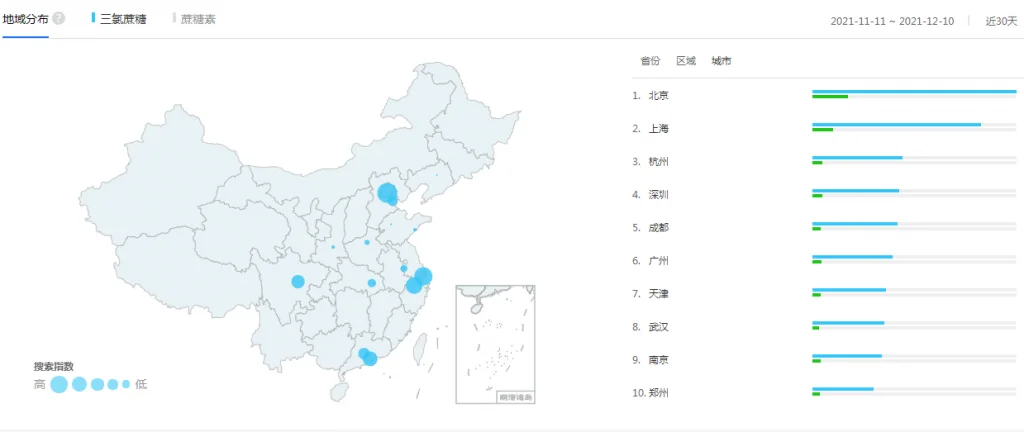Viewport: 1024px width, 432px height.
Task: Click the Shanghai bubble on the east coast
Action: tap(423, 276)
